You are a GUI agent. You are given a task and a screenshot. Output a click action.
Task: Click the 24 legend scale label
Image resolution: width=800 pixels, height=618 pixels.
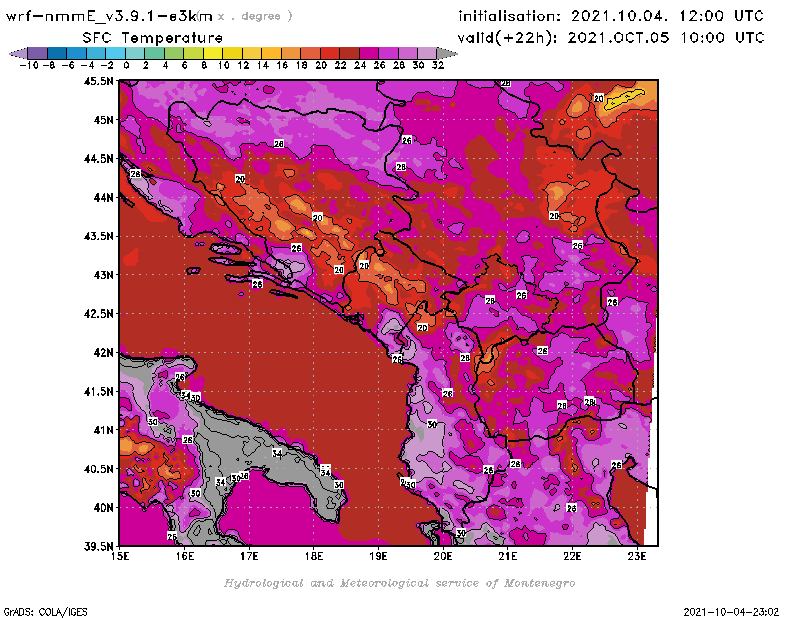point(360,65)
